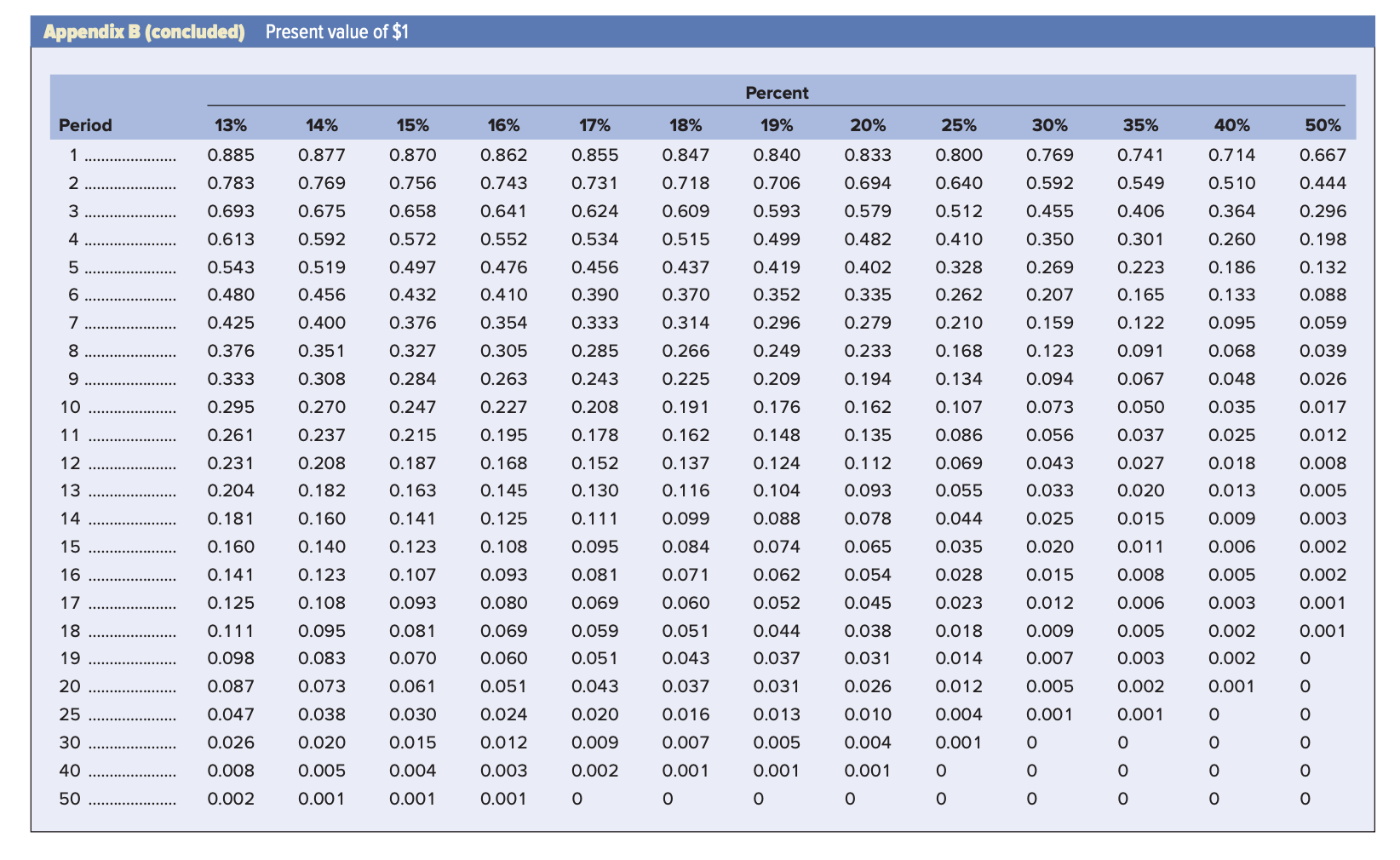Click 0.018 in period 12 under 40%
Image resolution: width=1400 pixels, height=860 pixels.
tap(1232, 463)
